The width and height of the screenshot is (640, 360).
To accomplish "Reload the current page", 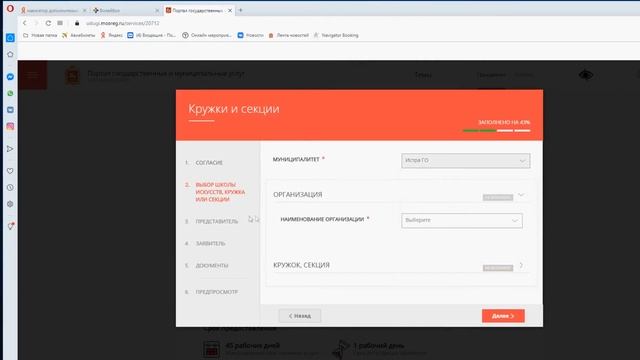I will click(x=48, y=23).
